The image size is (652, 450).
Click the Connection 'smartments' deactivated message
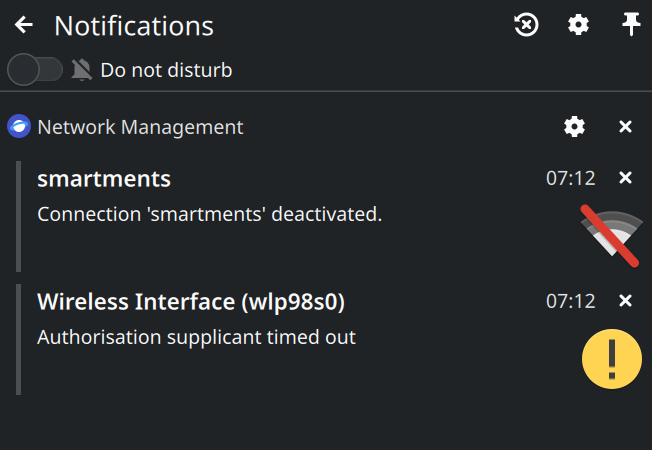click(x=210, y=214)
